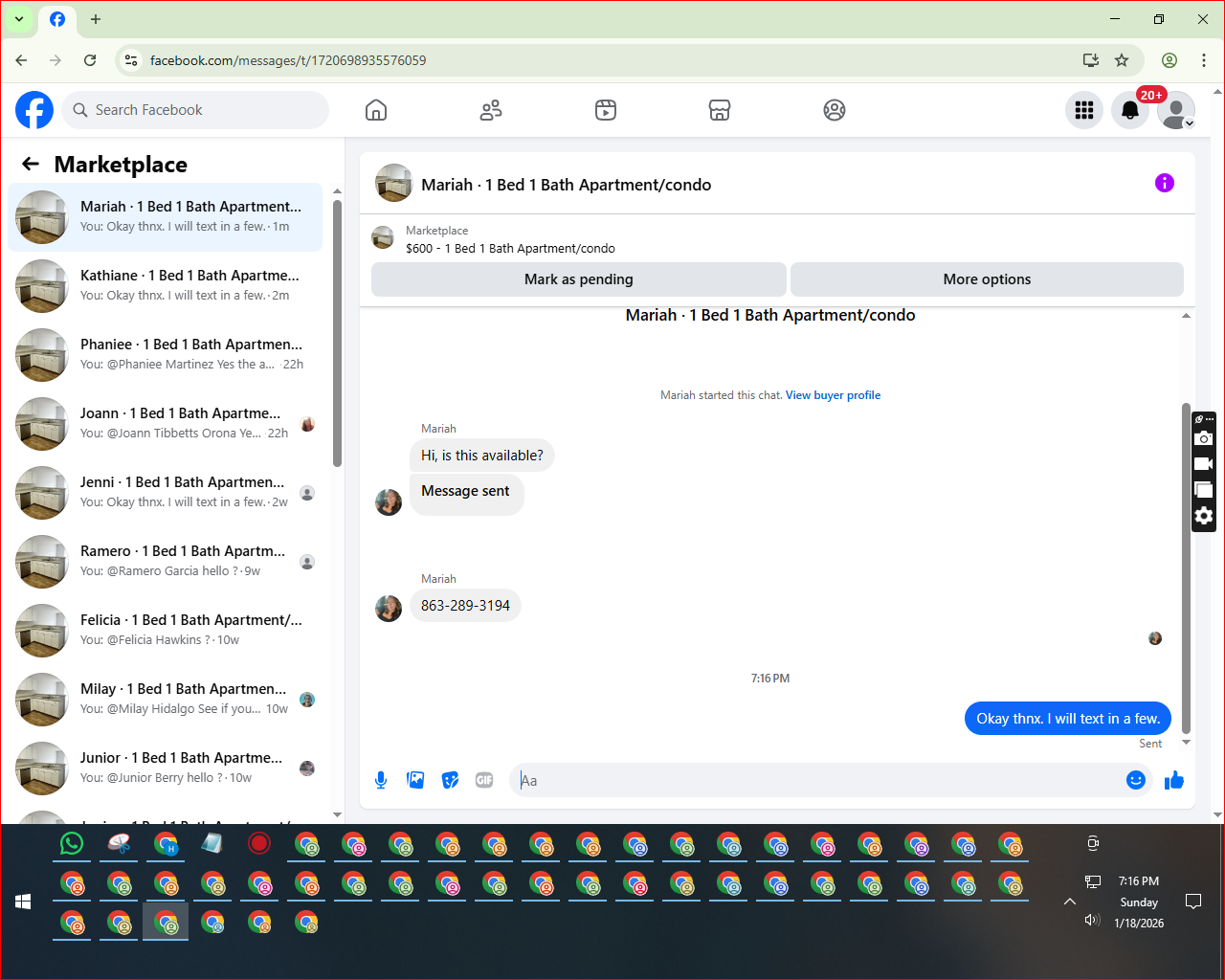
Task: Go back with the Marketplace arrow
Action: point(31,164)
